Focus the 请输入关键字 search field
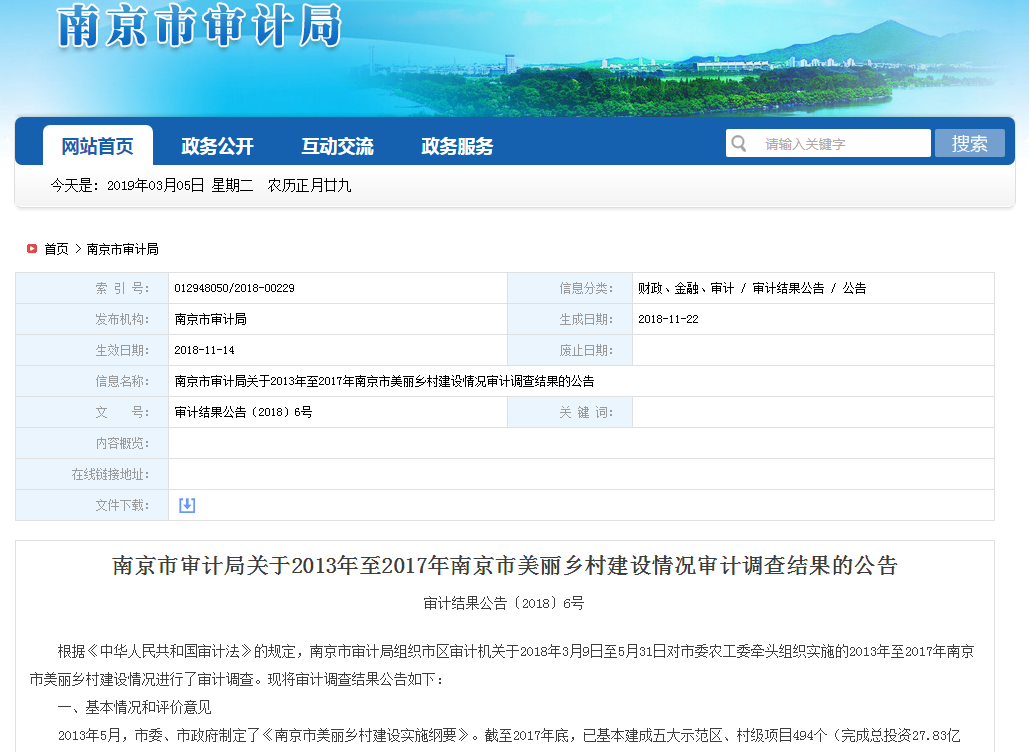 [840, 144]
